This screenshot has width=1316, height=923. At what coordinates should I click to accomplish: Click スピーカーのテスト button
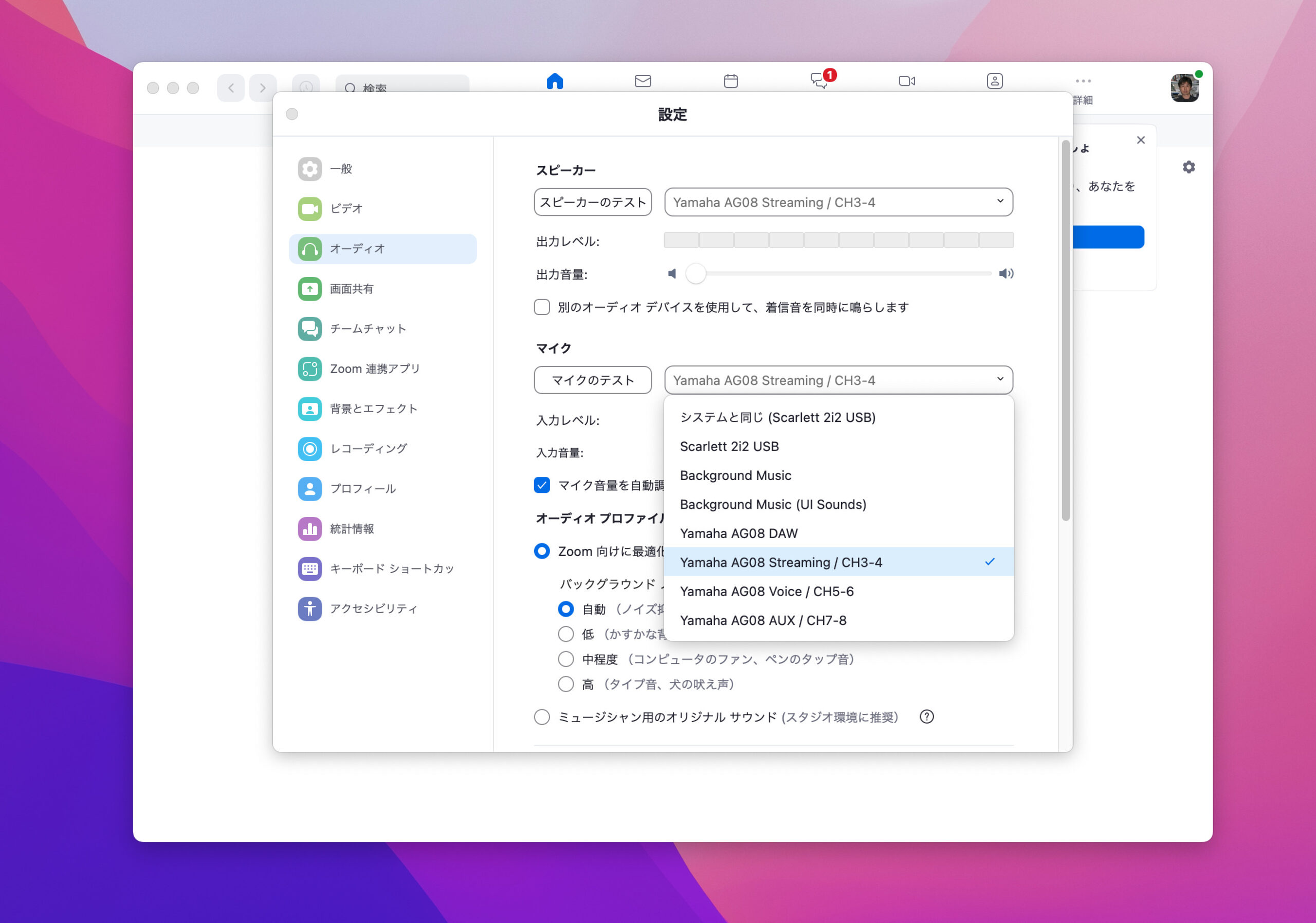pyautogui.click(x=593, y=202)
